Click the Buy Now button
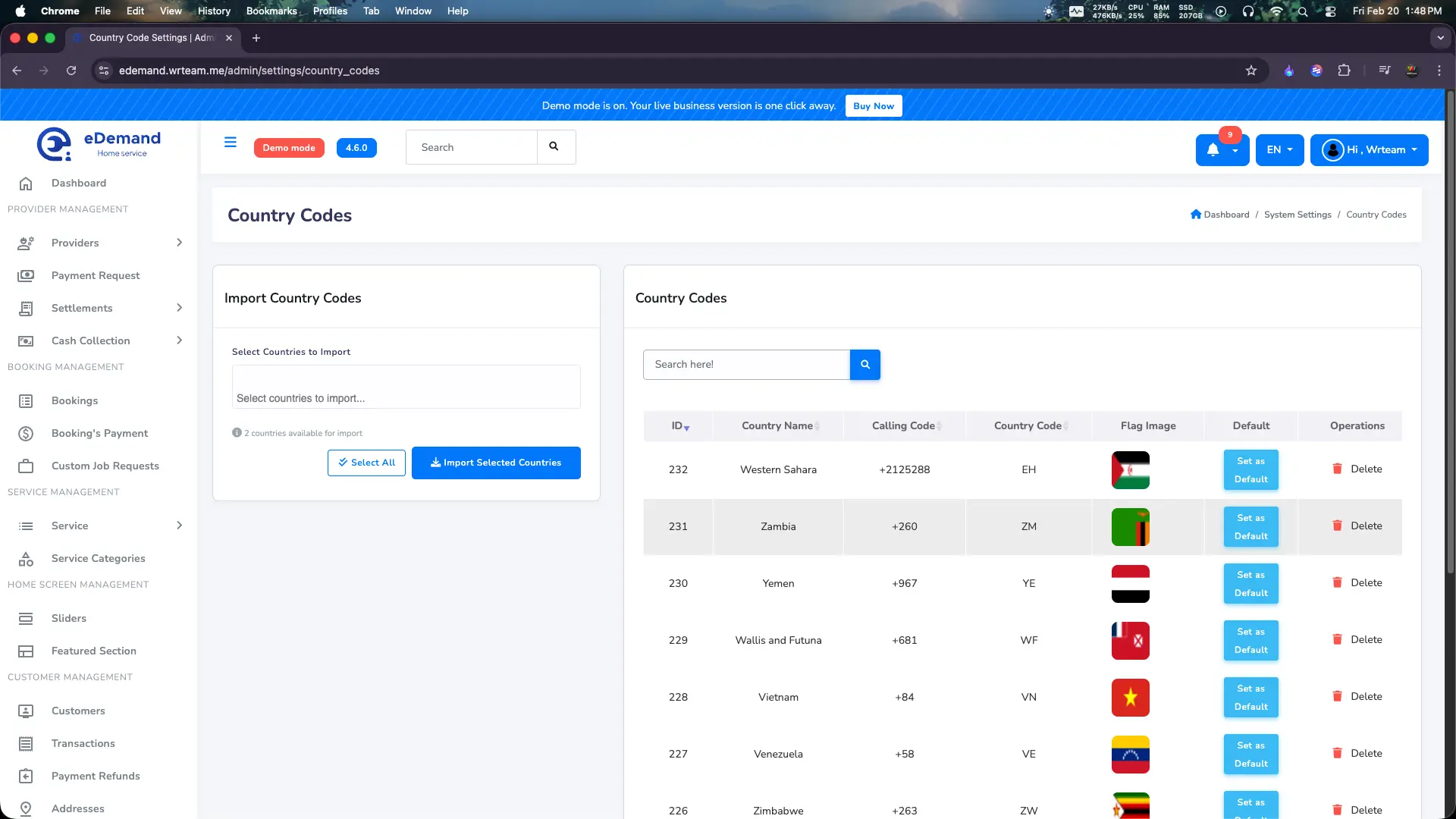 pyautogui.click(x=873, y=105)
